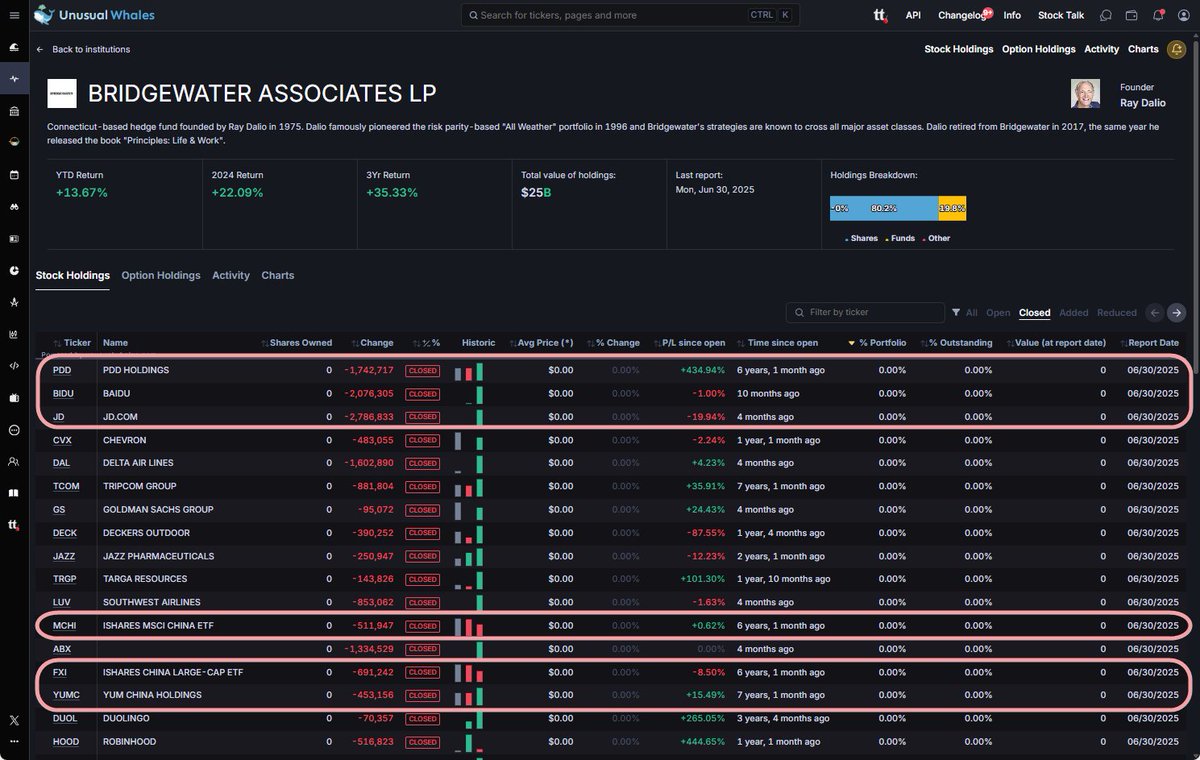This screenshot has width=1200, height=760.
Task: Open Info in top navigation
Action: tap(1012, 15)
